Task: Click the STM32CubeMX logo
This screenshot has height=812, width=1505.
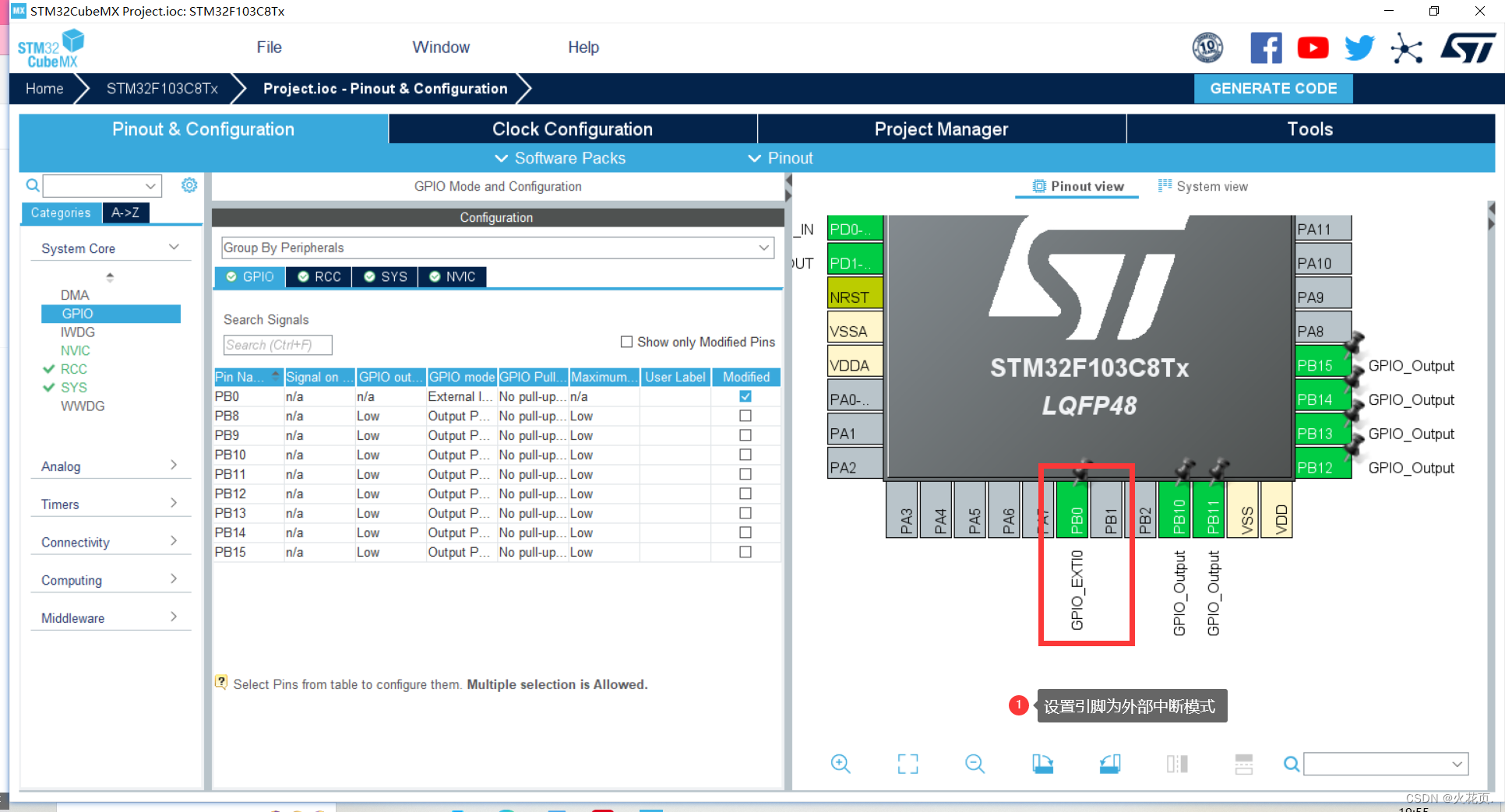Action: pyautogui.click(x=51, y=48)
